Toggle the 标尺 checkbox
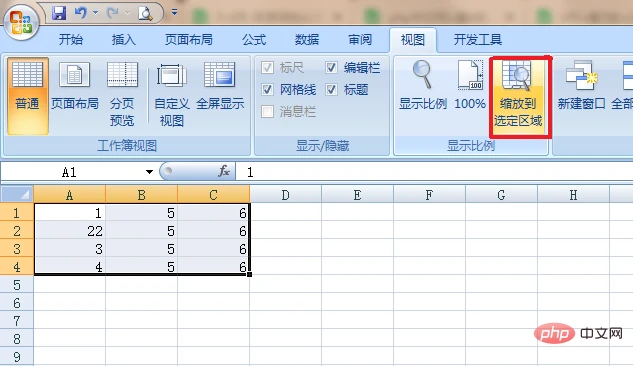Screen dimensions: 633x366 267,67
